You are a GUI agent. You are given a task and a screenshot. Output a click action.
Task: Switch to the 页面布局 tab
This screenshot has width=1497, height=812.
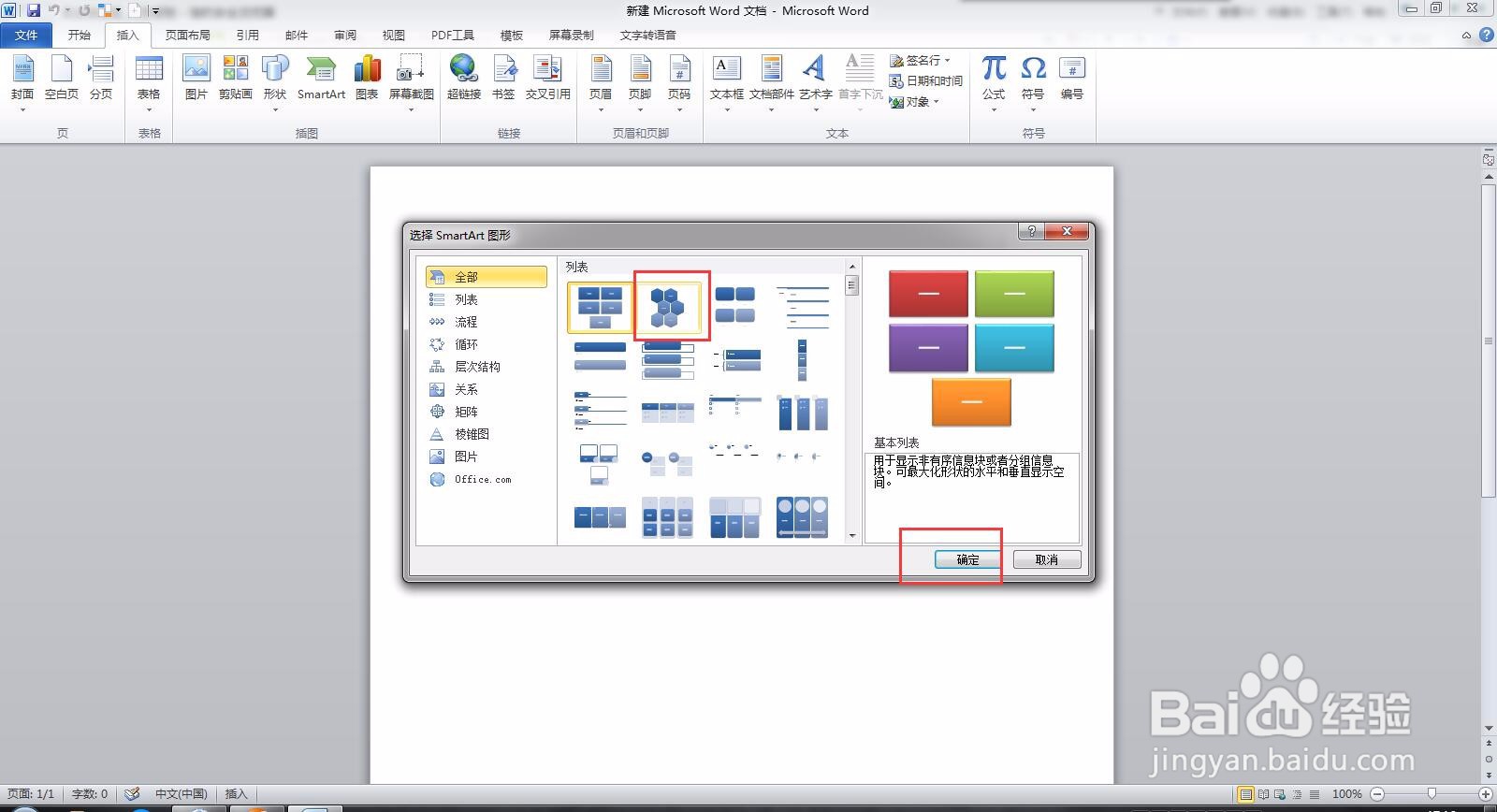coord(188,35)
